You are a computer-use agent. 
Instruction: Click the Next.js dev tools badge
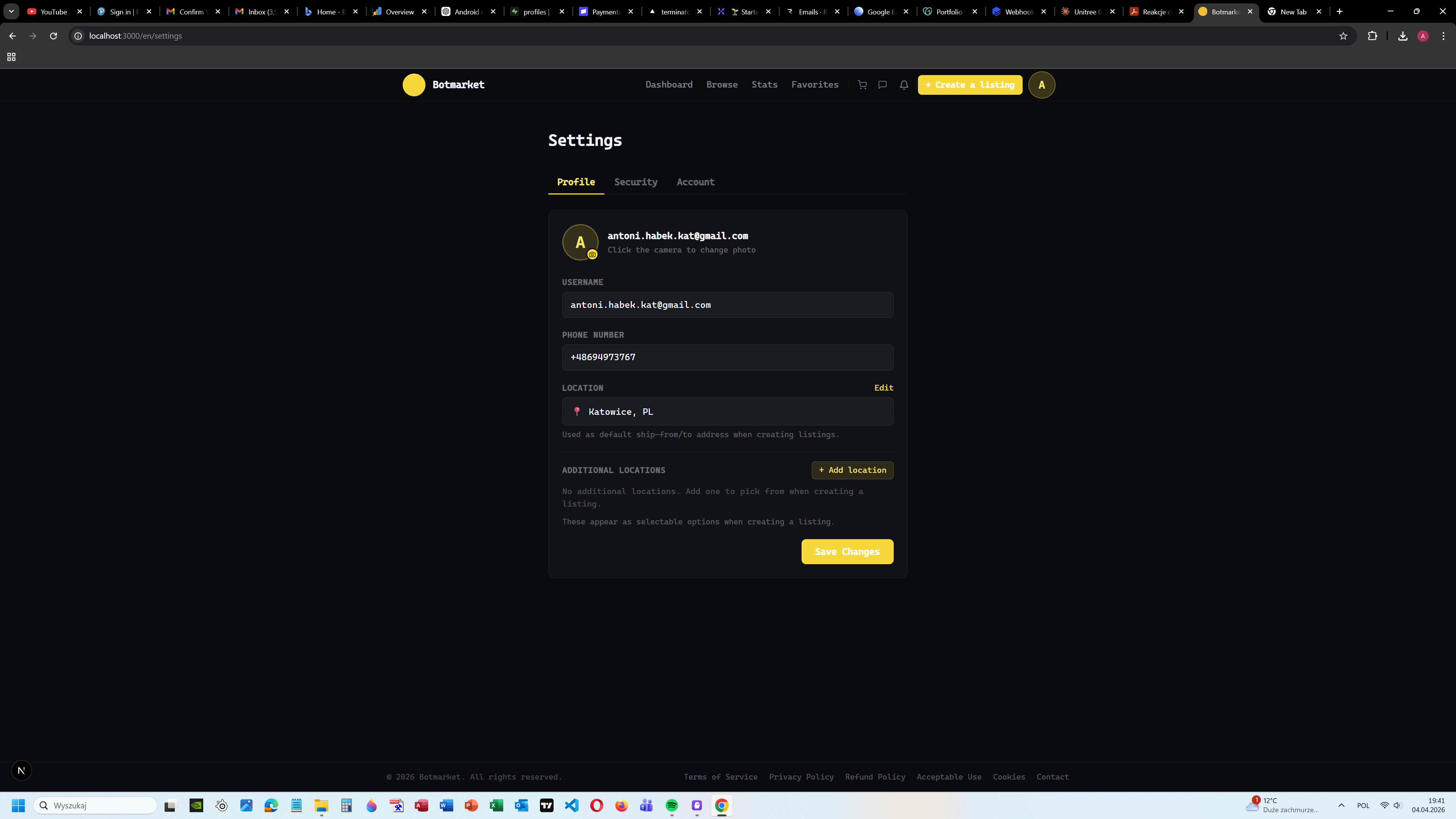click(x=22, y=770)
